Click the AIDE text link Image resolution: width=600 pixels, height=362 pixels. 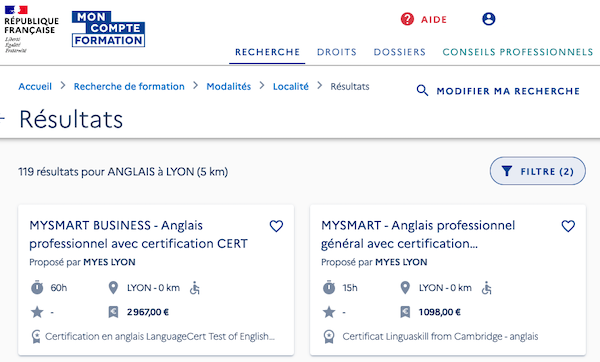point(434,20)
